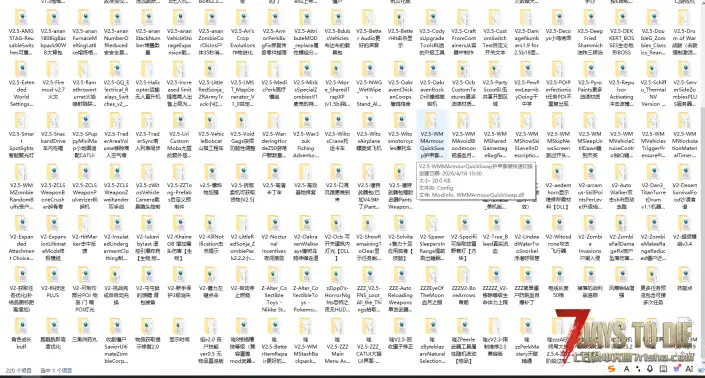Select V2.5-DamageNumbers1.9 folder

(527, 32)
